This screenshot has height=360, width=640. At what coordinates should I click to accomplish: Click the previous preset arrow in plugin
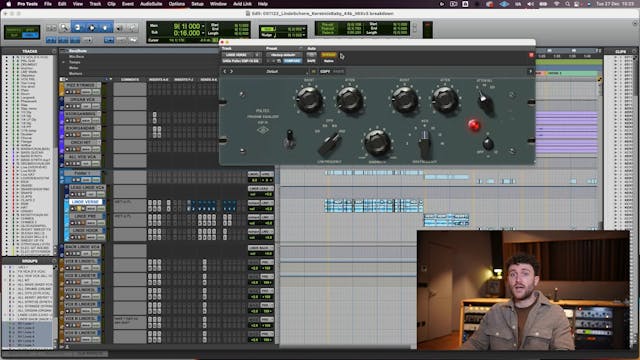coord(224,71)
